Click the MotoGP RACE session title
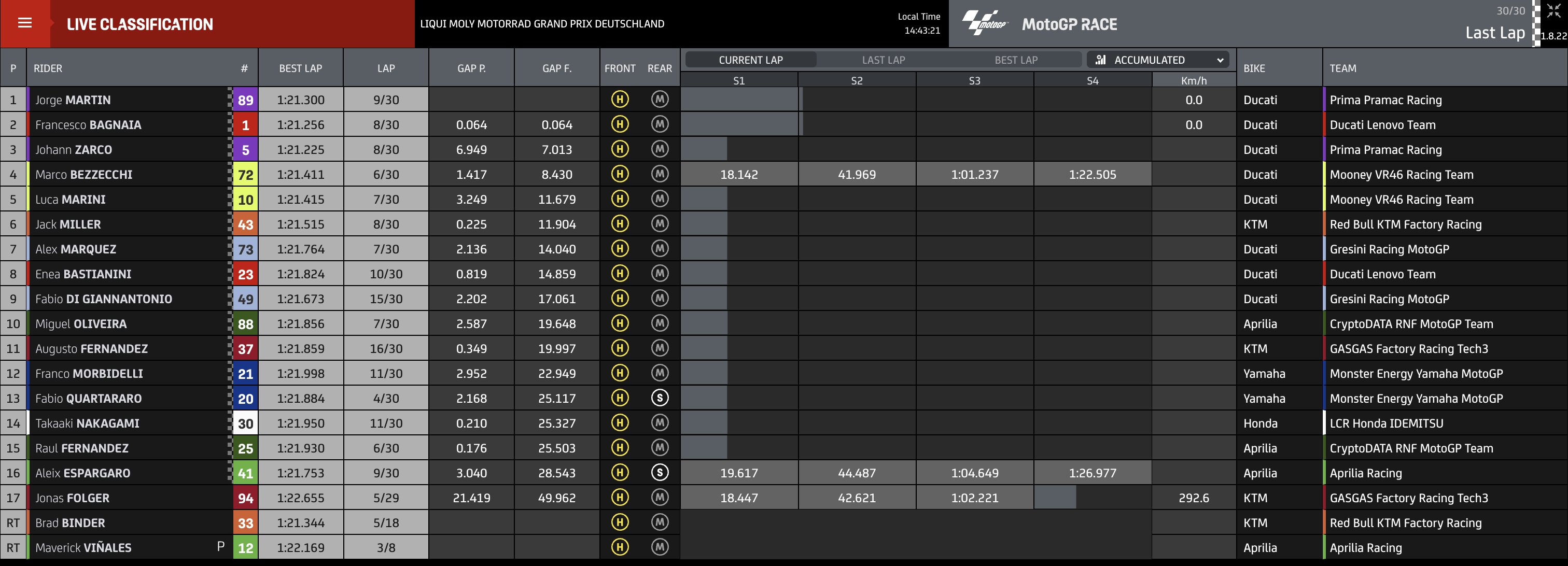This screenshot has height=566, width=1568. point(1070,24)
